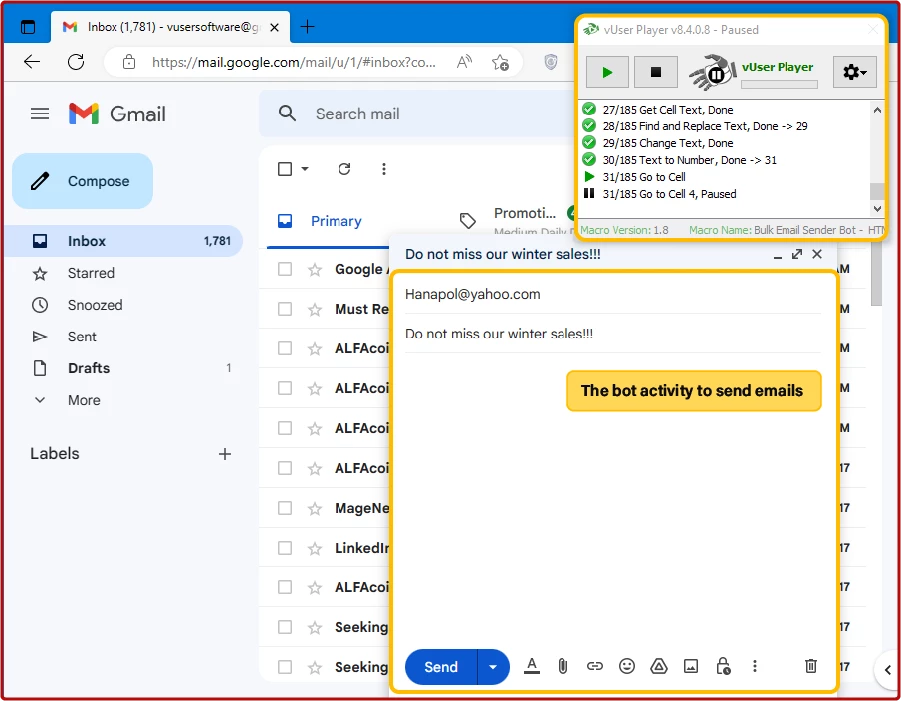The height and width of the screenshot is (701, 901).
Task: Expand compose window to full screen
Action: pos(797,254)
